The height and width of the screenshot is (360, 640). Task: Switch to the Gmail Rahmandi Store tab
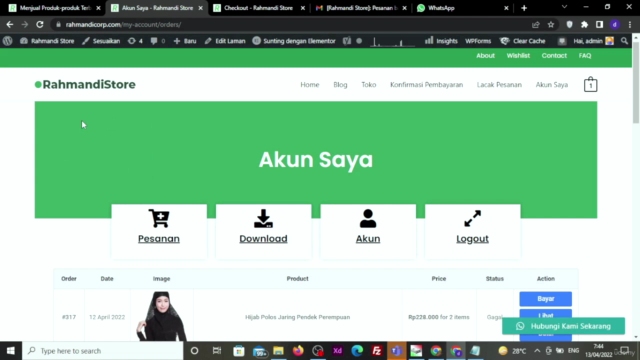(361, 8)
